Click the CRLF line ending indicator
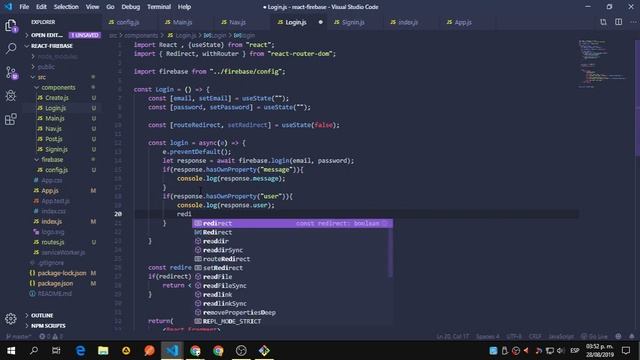640x360 pixels. 535,337
